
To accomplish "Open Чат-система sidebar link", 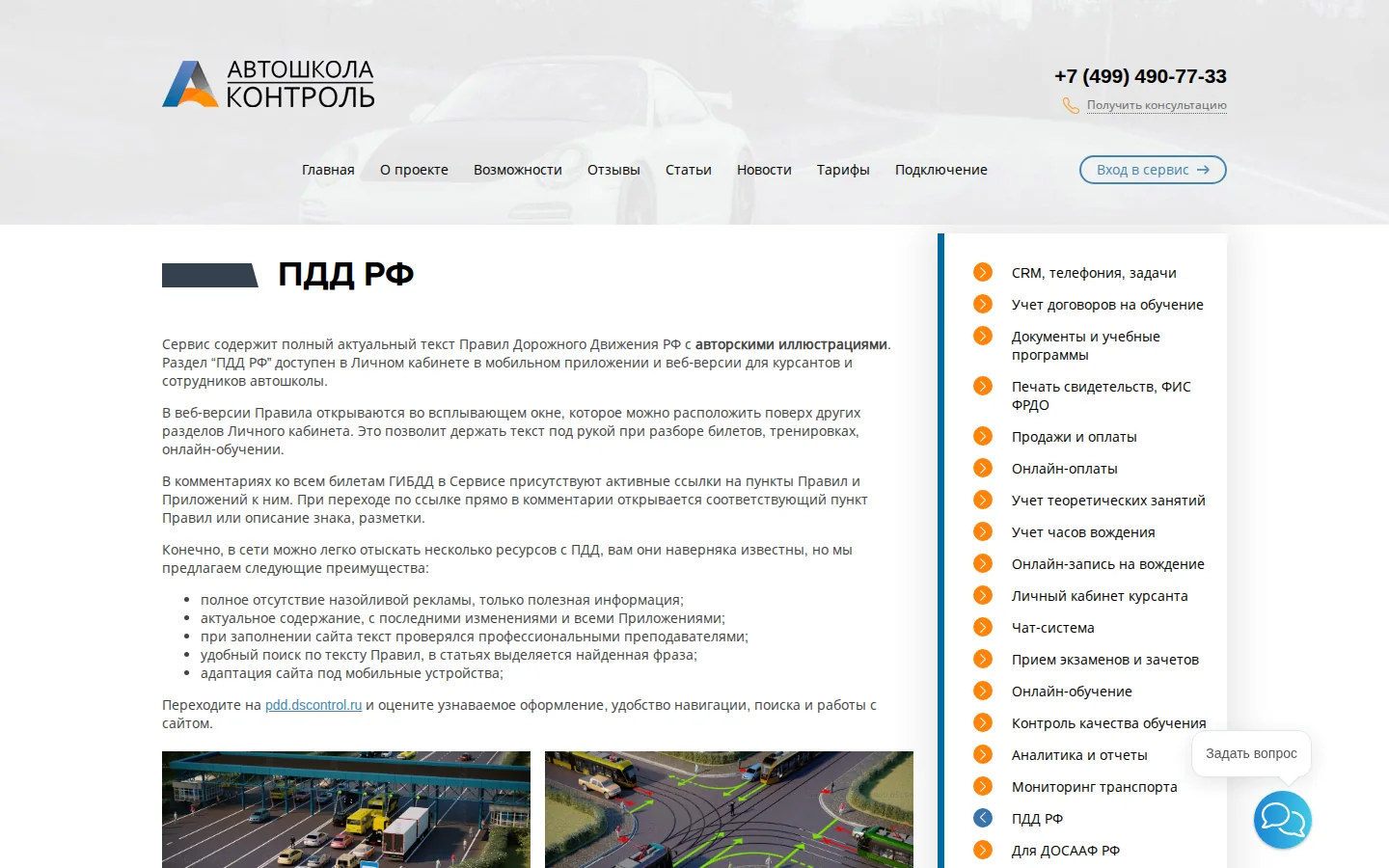I will (1053, 628).
